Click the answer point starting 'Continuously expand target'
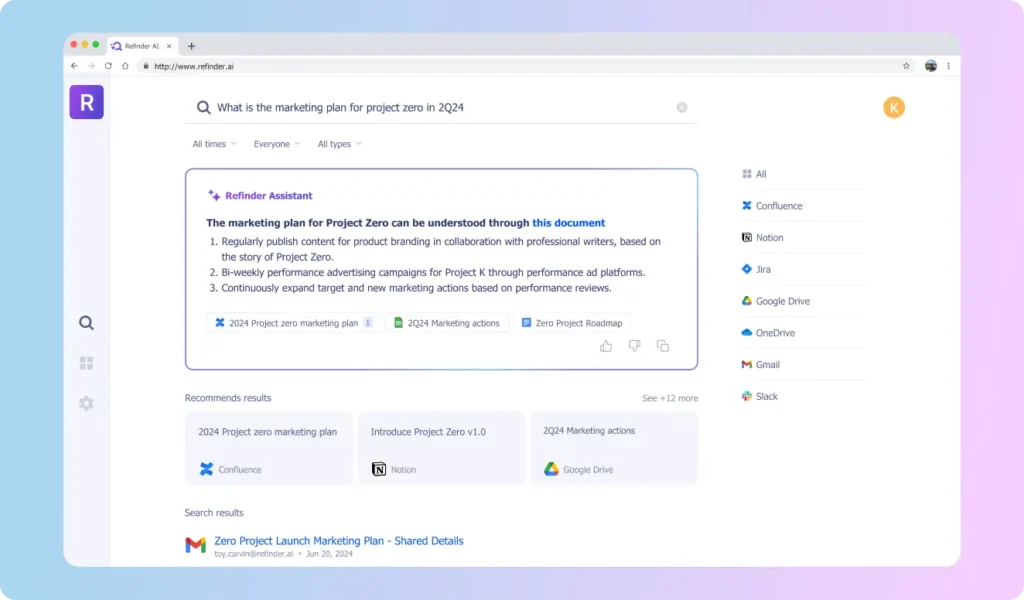1024x600 pixels. point(416,288)
